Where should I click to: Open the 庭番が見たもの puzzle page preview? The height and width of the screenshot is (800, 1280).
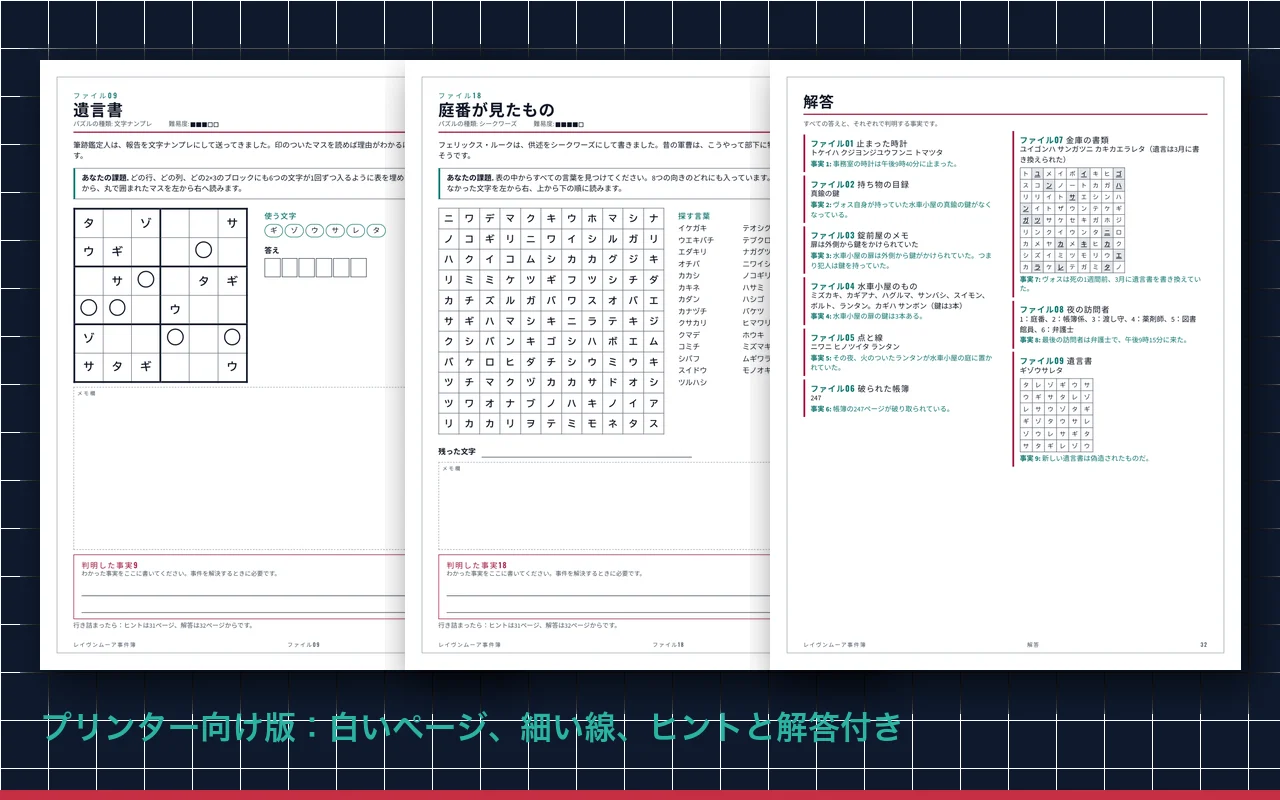pos(588,365)
